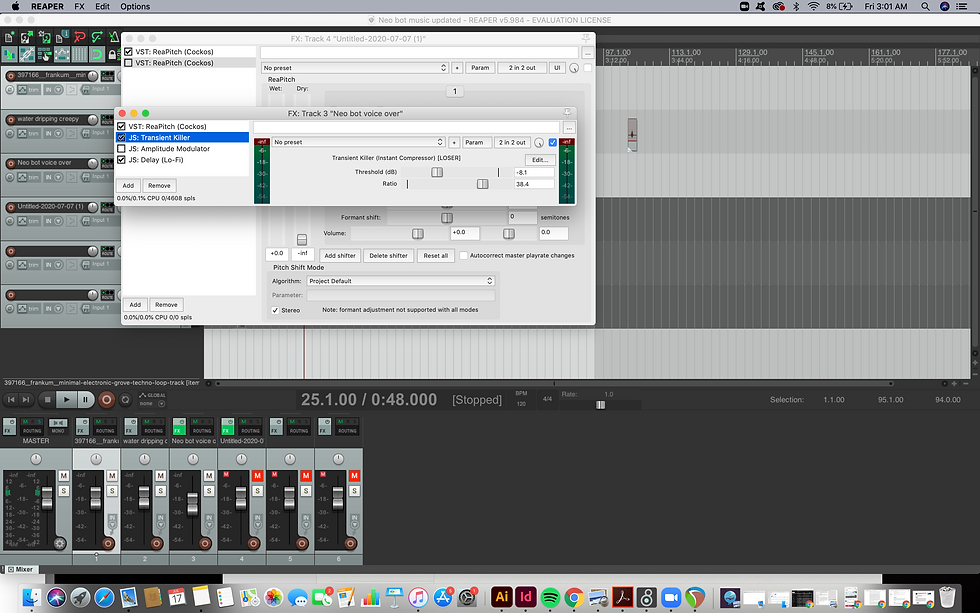
Task: Go to project start in transport
Action: 11,399
